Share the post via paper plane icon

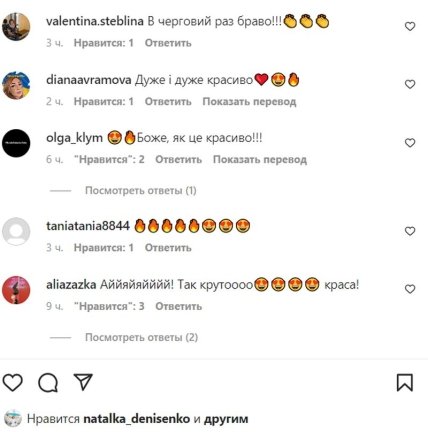pos(83,382)
